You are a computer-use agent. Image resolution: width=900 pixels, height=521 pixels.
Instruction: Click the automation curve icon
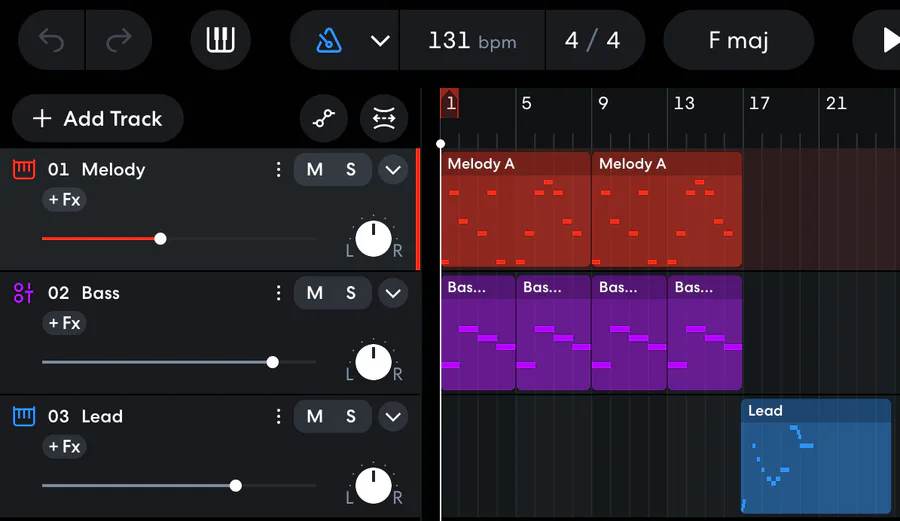click(324, 119)
